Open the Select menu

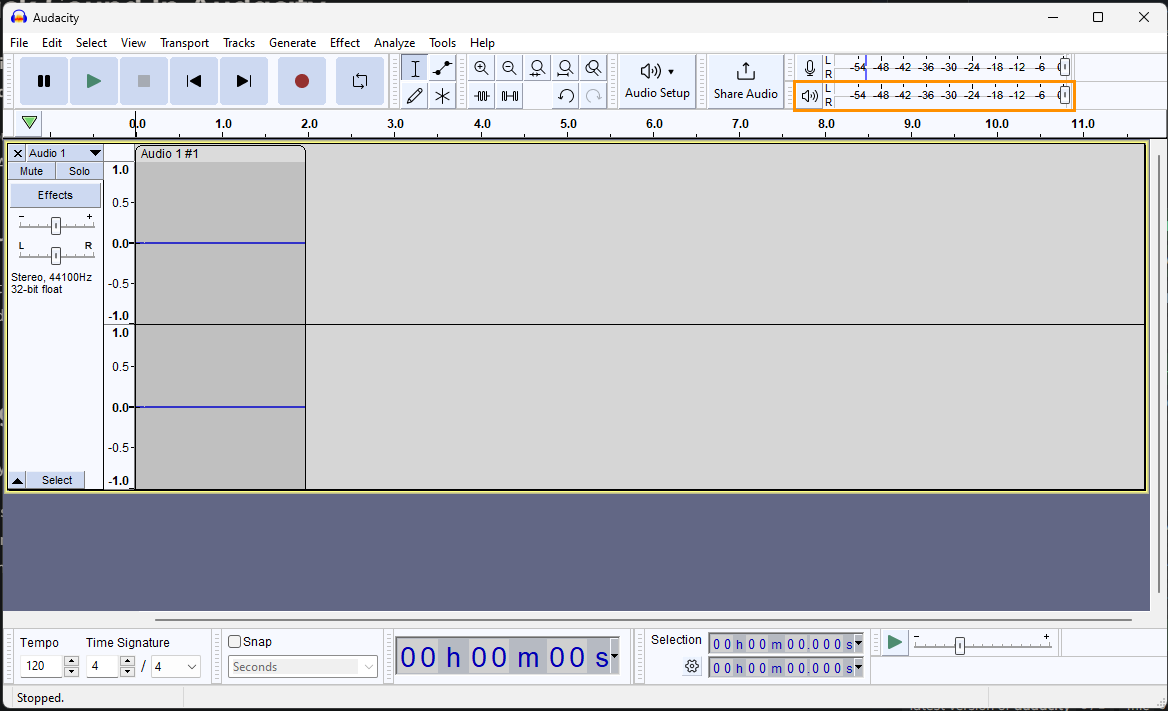click(92, 42)
